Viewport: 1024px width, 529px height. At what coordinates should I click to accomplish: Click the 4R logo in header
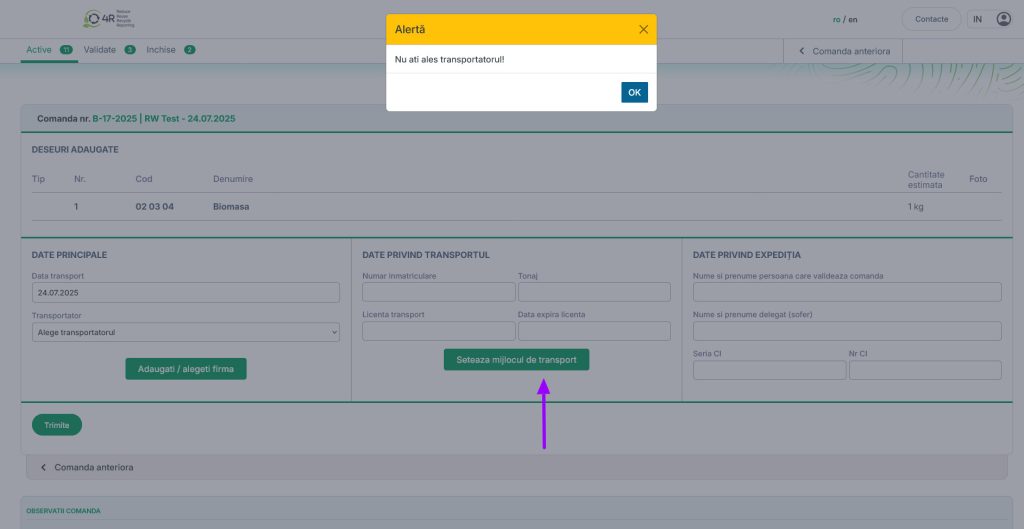point(109,19)
